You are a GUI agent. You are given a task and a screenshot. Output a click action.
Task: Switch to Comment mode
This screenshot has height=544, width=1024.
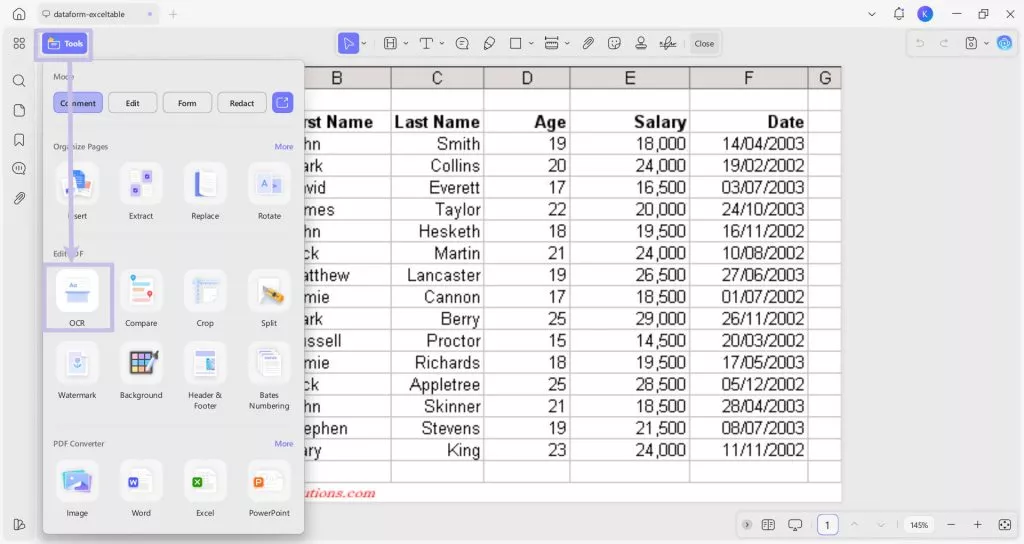tap(78, 103)
